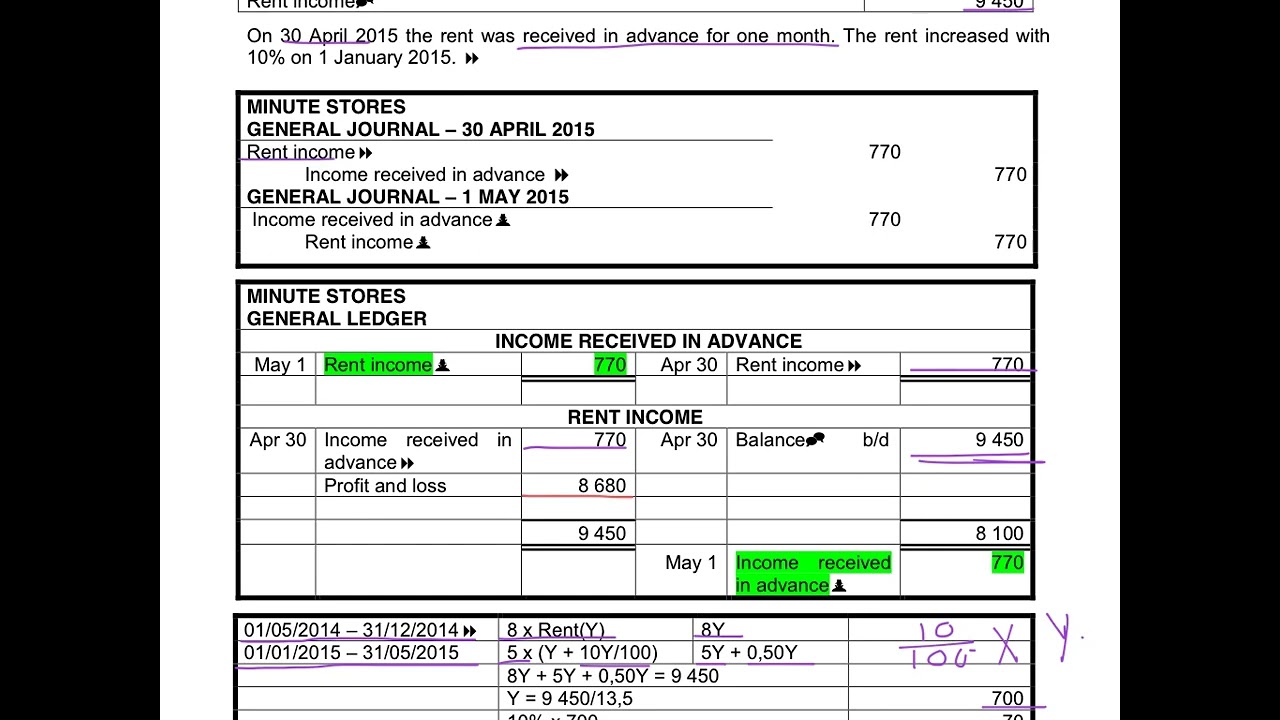
Task: Select the 'GENERAL JOURNAL – 30 APRIL 2015' heading
Action: tap(421, 129)
